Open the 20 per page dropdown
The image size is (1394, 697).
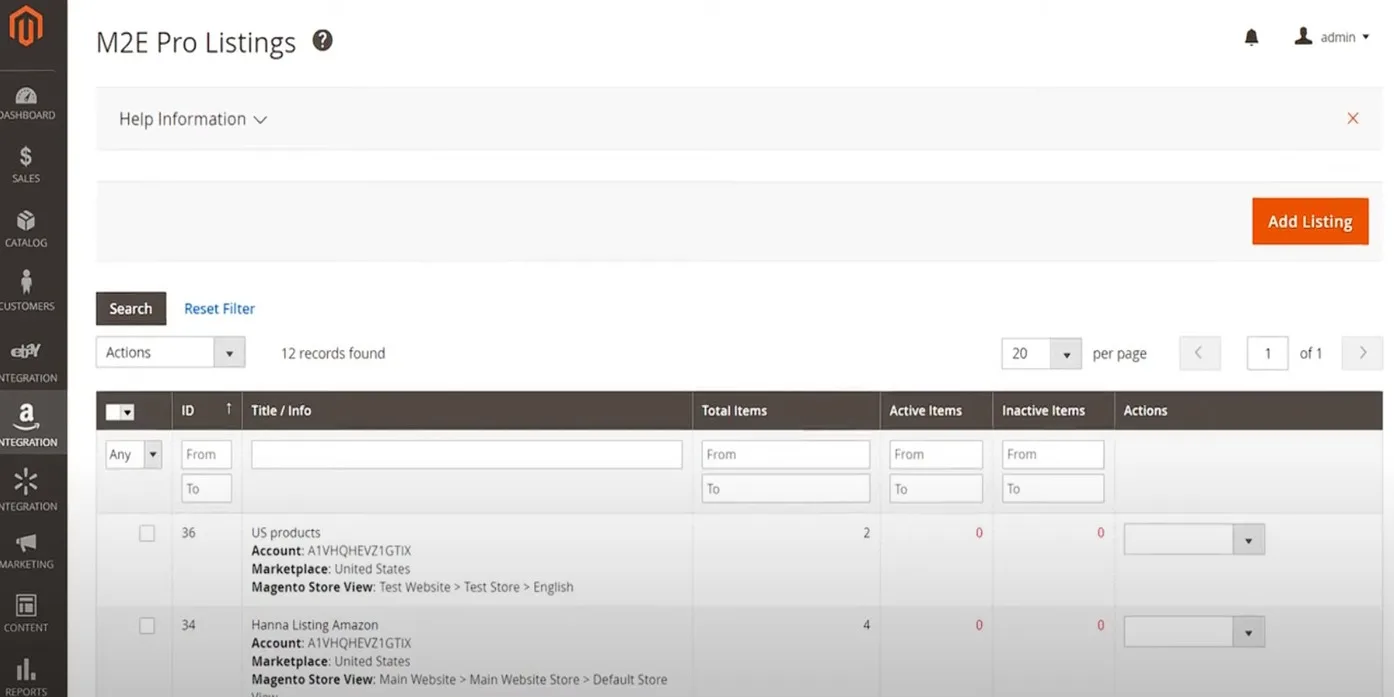click(x=1041, y=353)
